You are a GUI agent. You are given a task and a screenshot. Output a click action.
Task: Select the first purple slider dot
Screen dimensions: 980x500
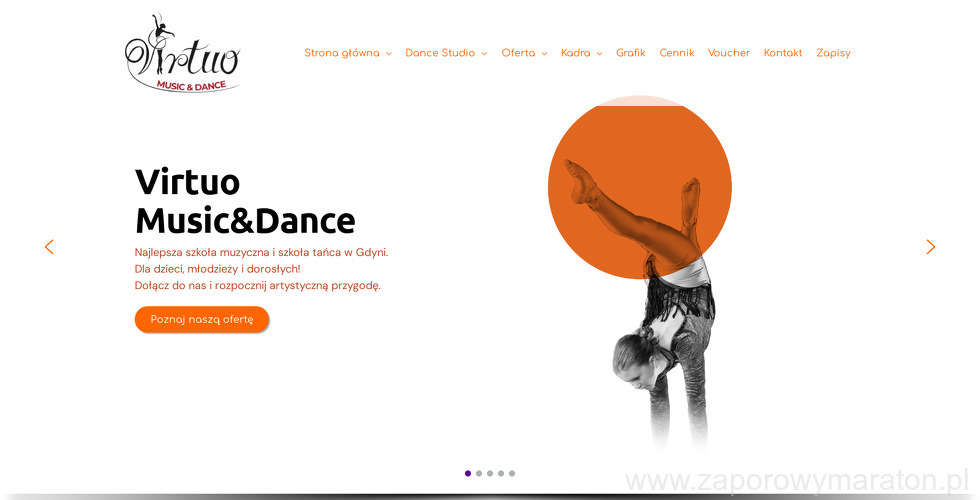(468, 473)
